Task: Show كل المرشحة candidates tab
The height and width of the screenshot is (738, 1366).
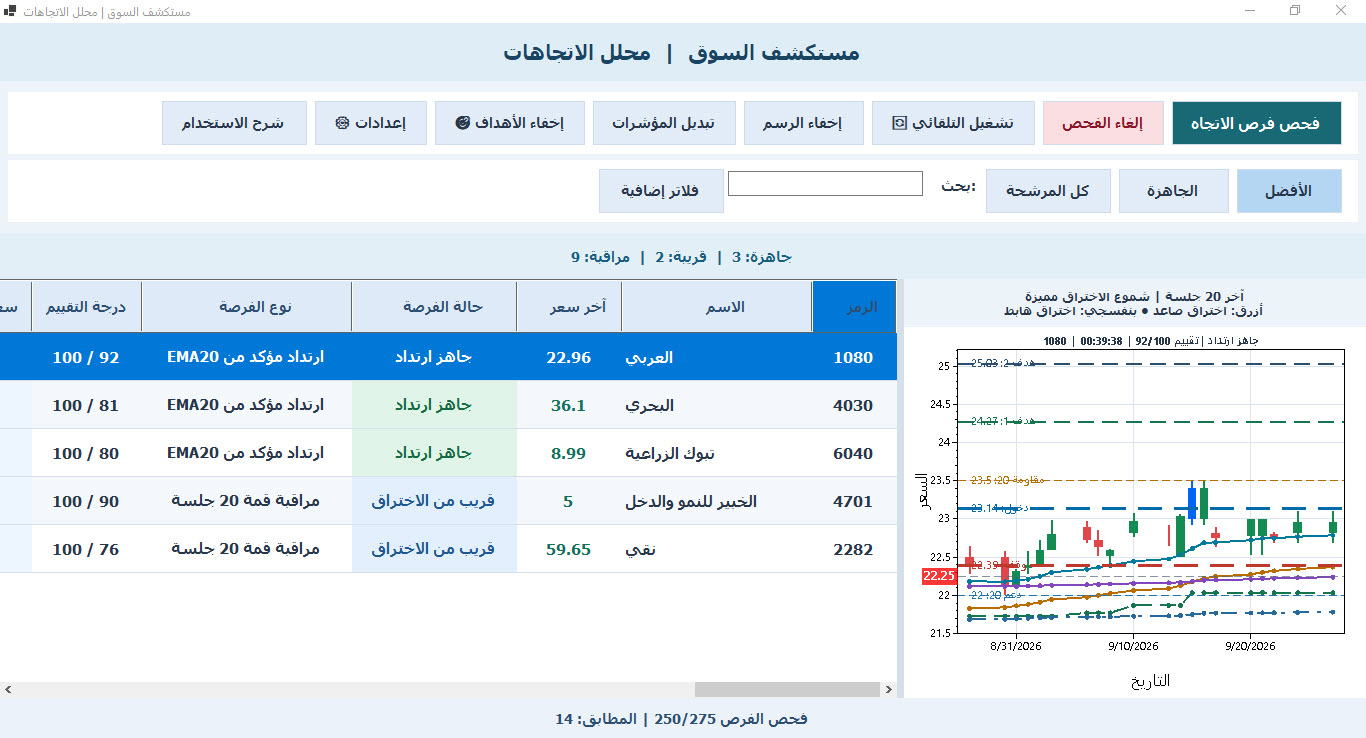Action: 1047,190
